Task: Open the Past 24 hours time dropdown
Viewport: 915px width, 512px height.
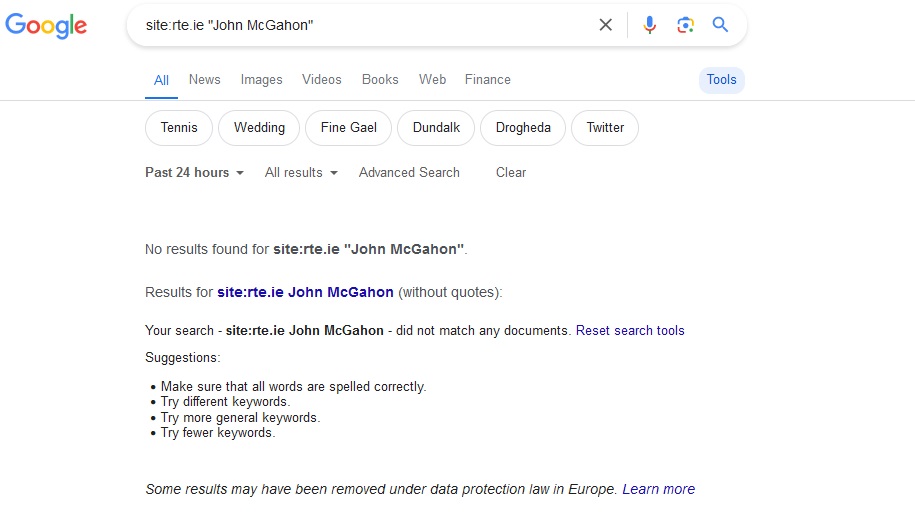Action: (x=194, y=173)
